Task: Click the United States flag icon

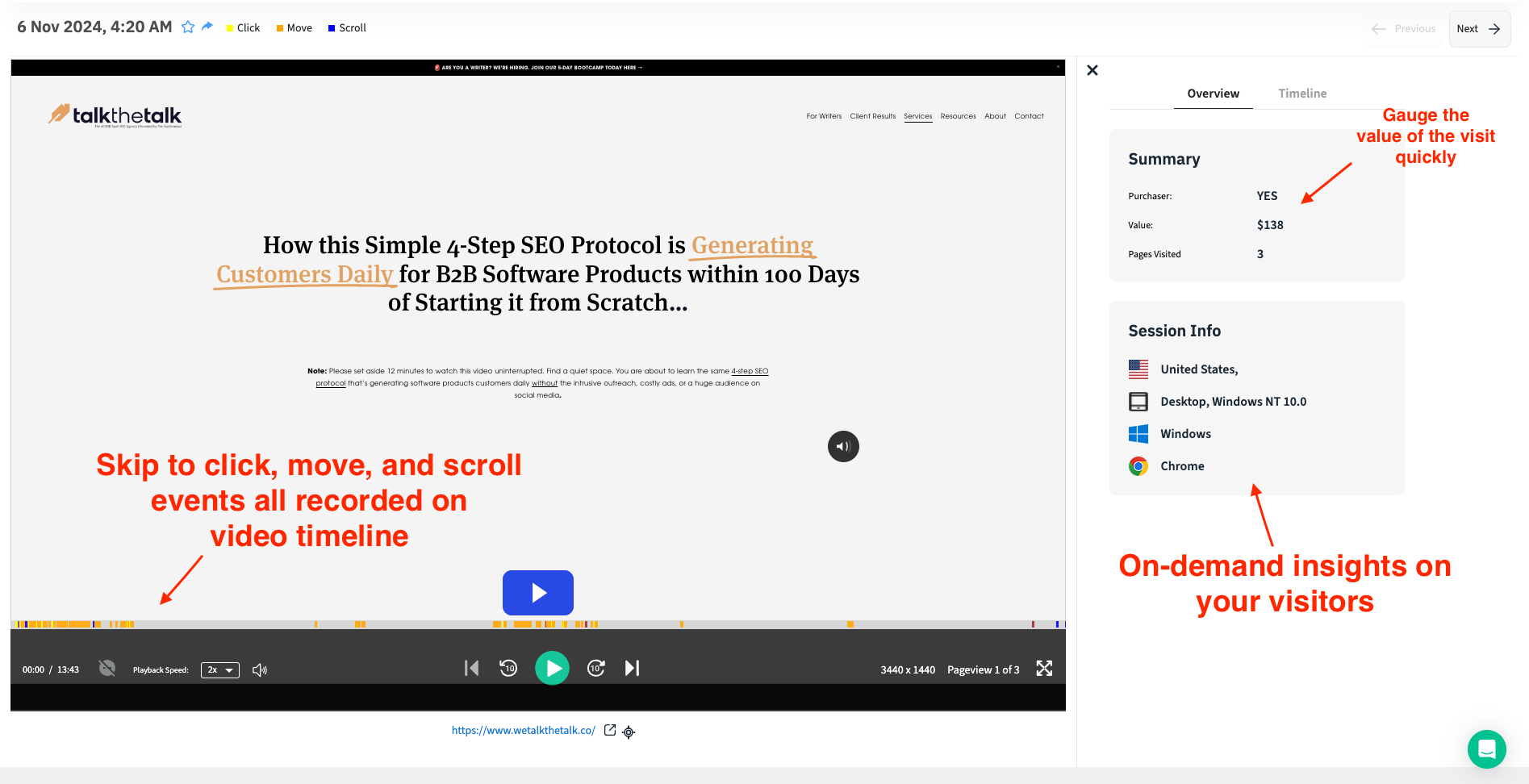Action: click(1138, 369)
